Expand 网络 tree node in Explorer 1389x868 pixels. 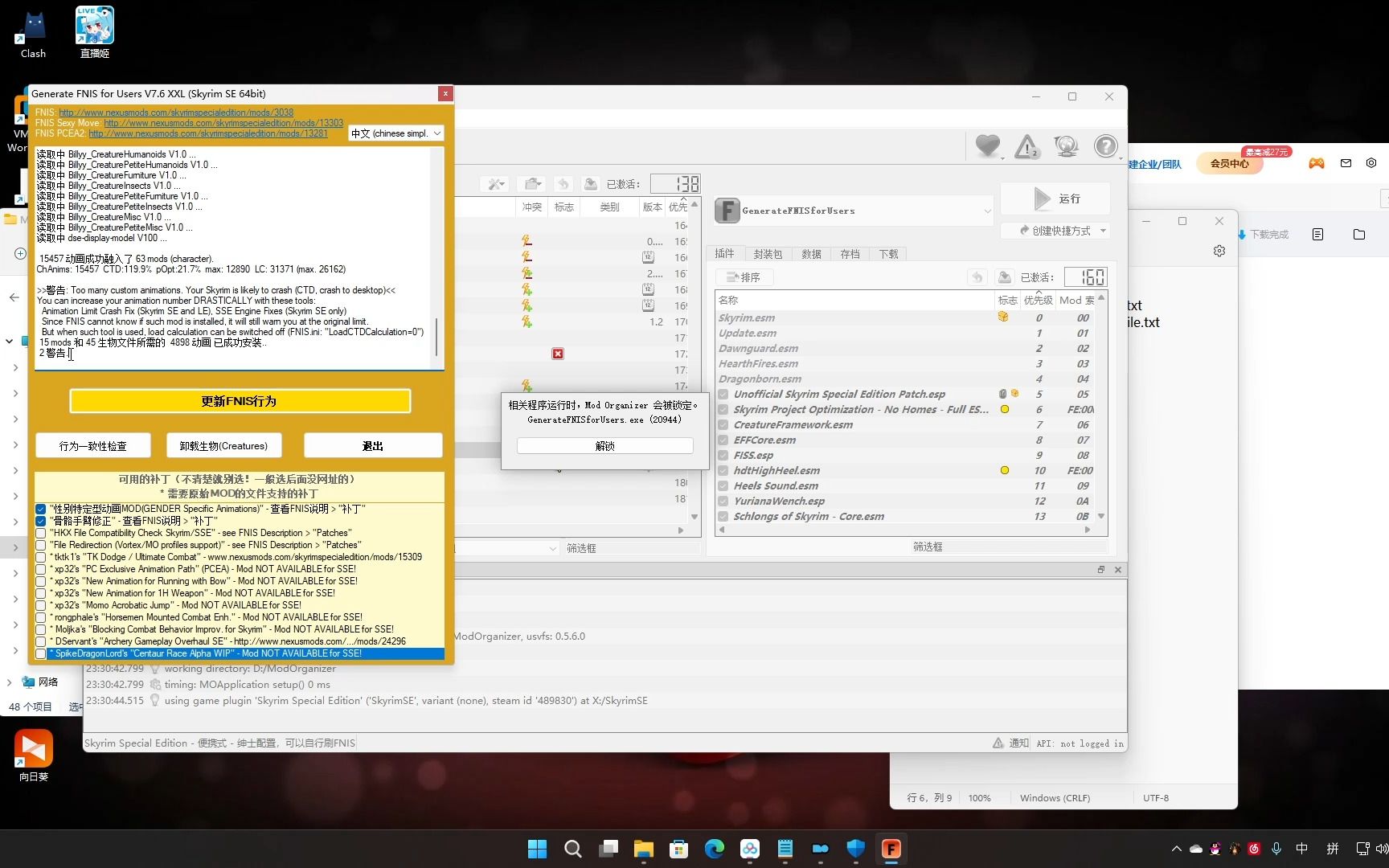pyautogui.click(x=9, y=682)
